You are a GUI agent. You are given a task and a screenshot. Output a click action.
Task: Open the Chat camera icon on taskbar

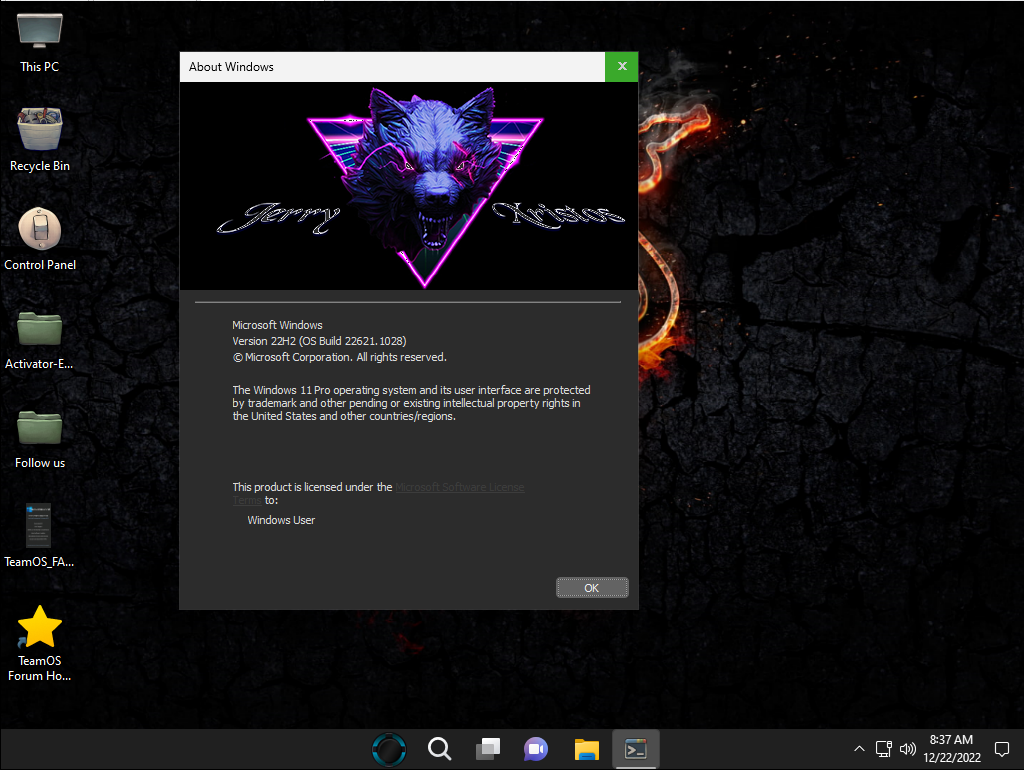[536, 749]
